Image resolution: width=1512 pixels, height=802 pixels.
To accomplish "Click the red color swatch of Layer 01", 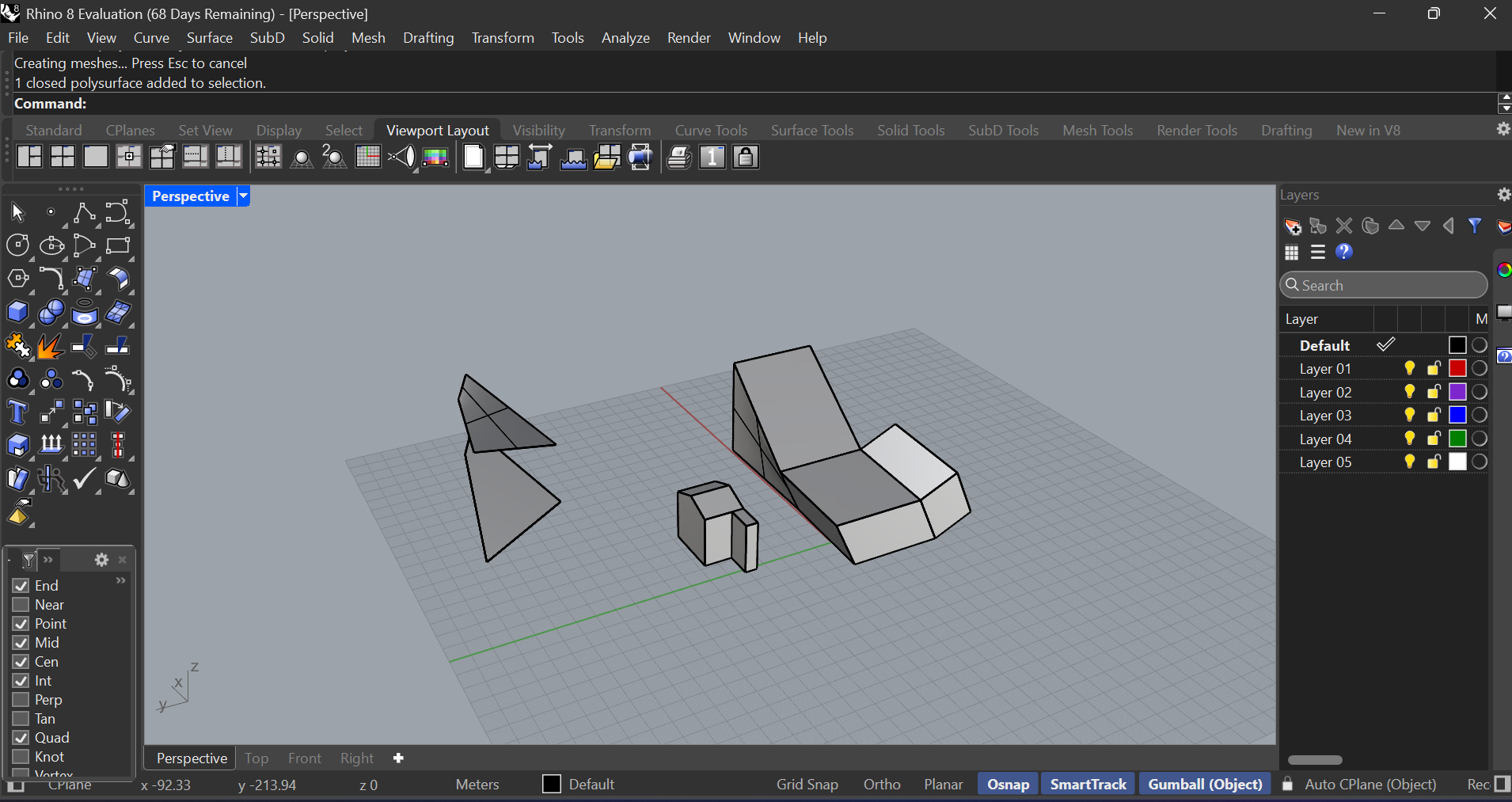I will (x=1457, y=369).
